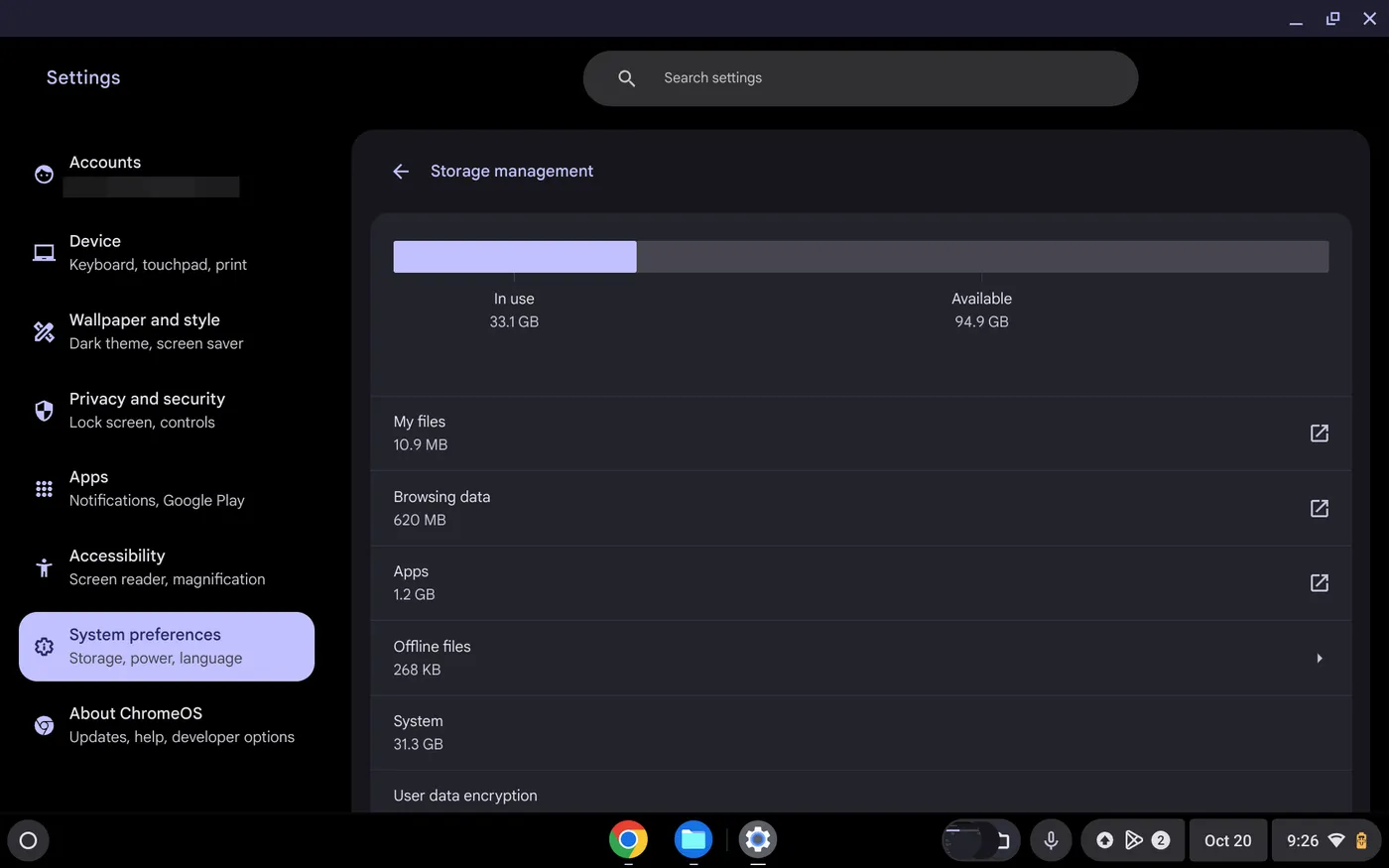Click the notification count badge 2
The image size is (1389, 868).
[1161, 840]
